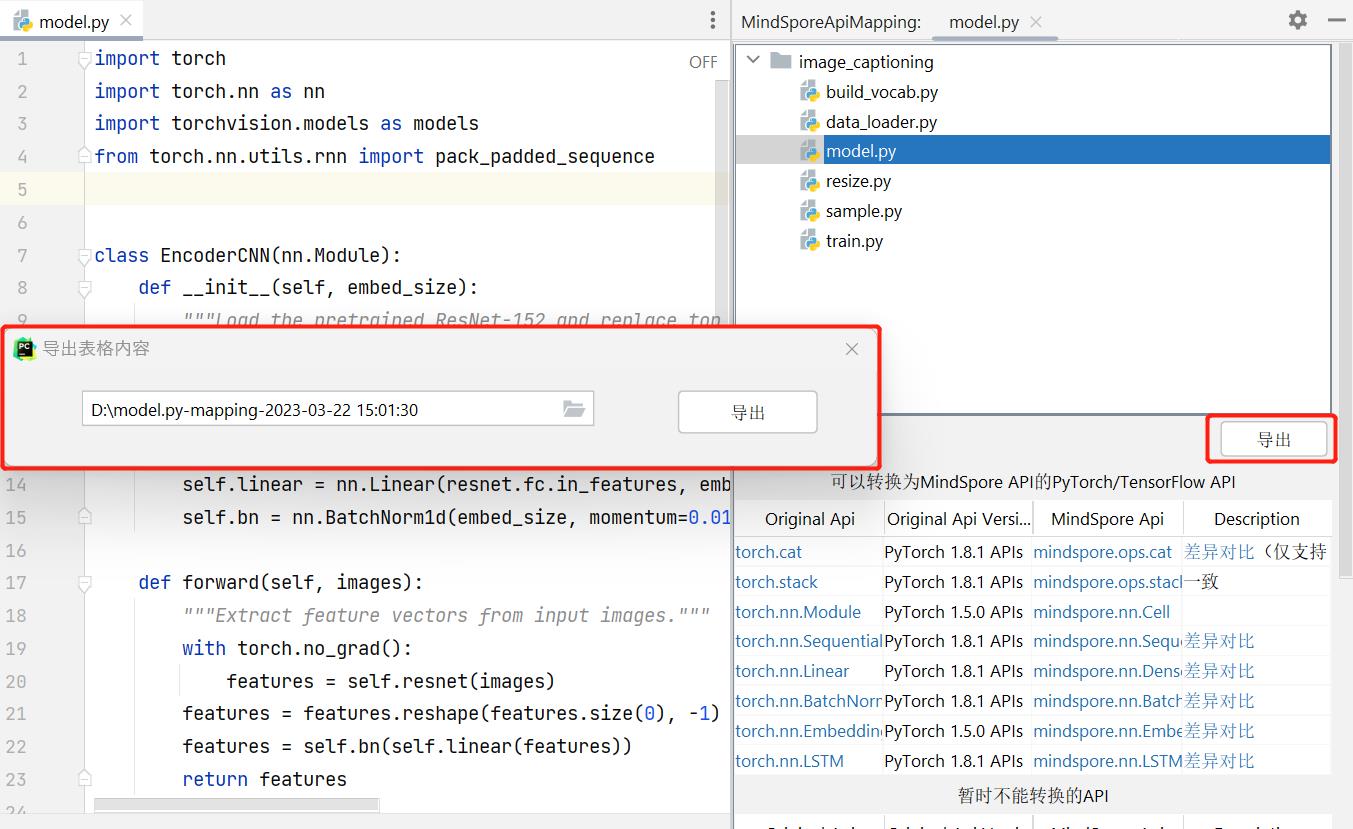Click the export button below the file tree
The width and height of the screenshot is (1353, 829).
[1274, 439]
